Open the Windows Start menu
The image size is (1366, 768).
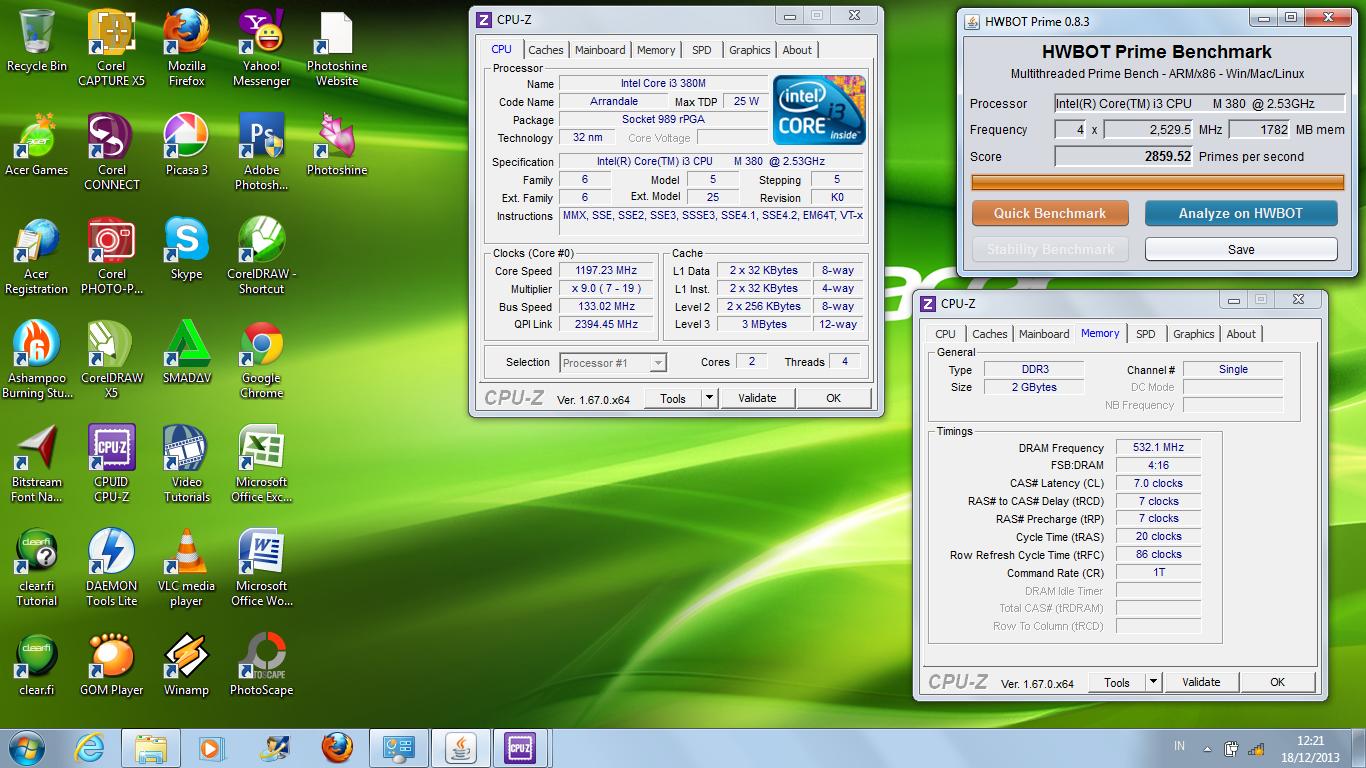26,748
